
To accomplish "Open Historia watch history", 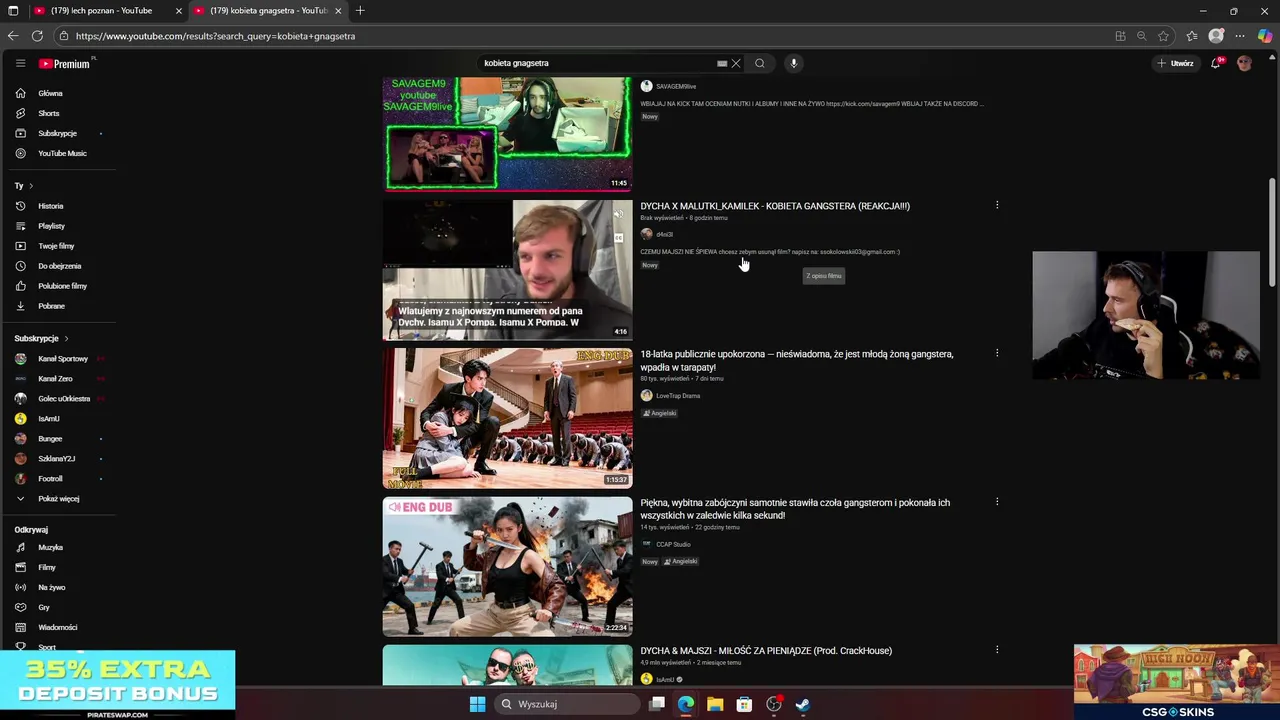I will [50, 206].
